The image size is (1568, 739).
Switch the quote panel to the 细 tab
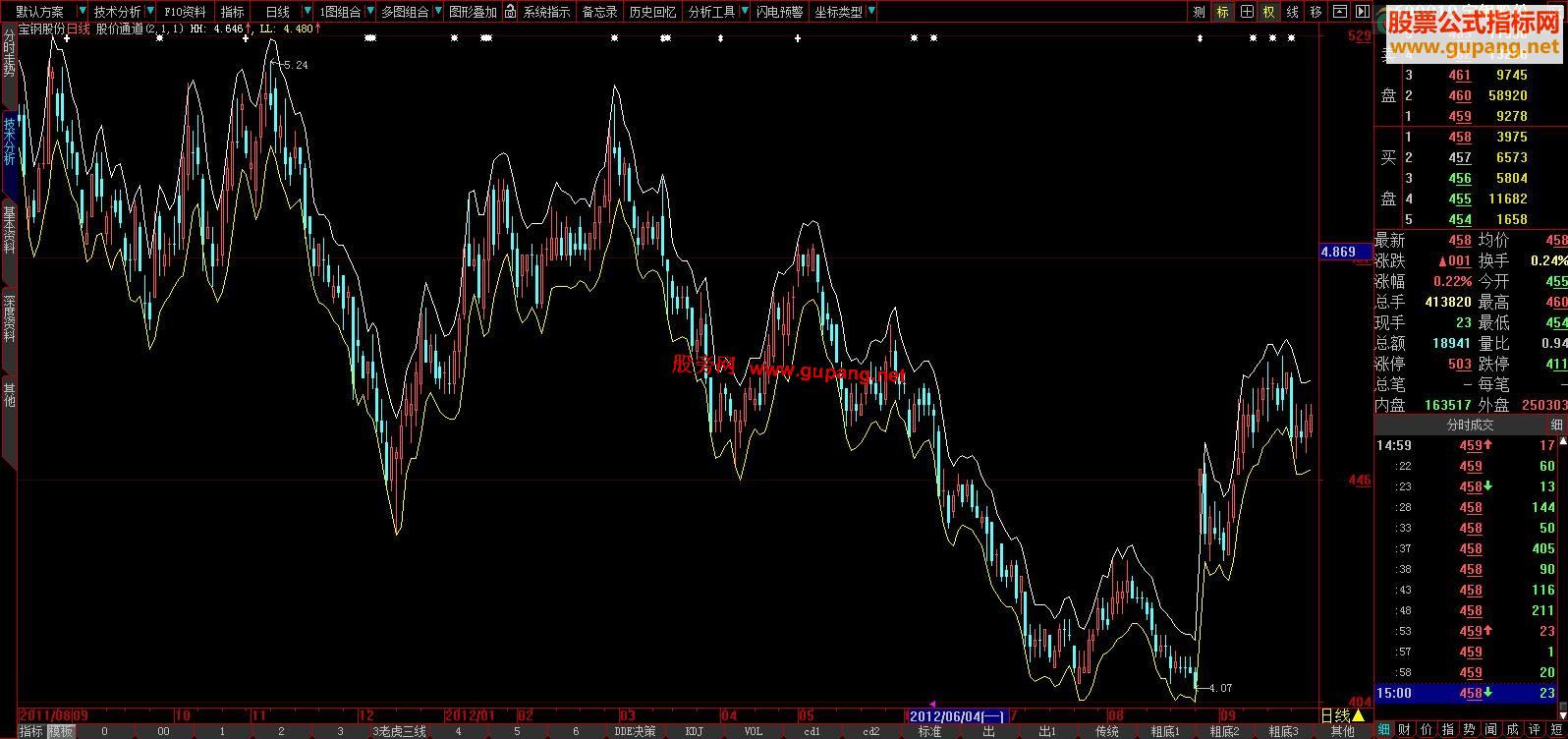tap(1384, 729)
